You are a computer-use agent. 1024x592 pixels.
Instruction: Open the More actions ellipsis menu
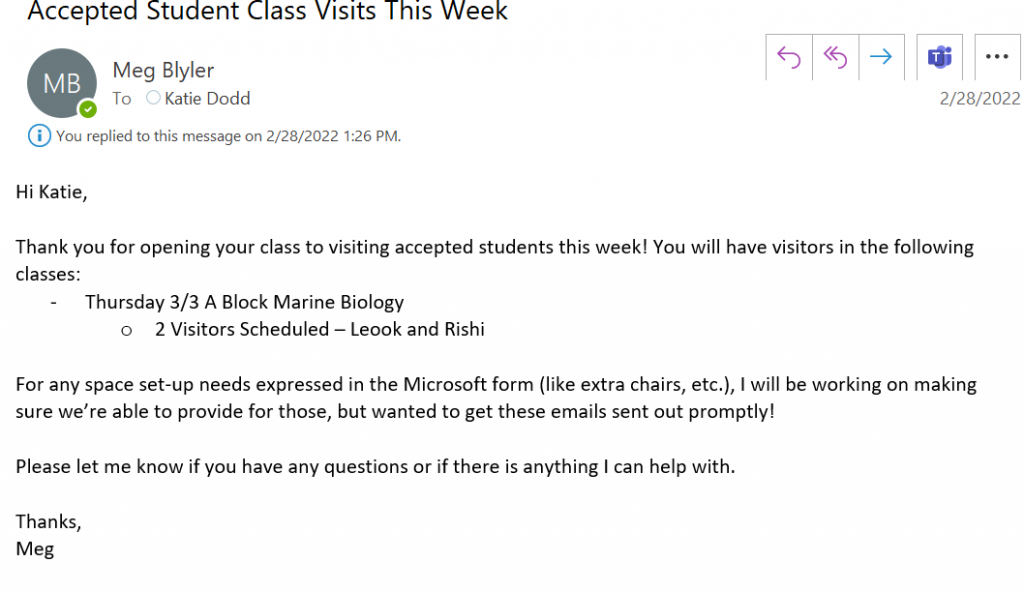click(x=997, y=58)
